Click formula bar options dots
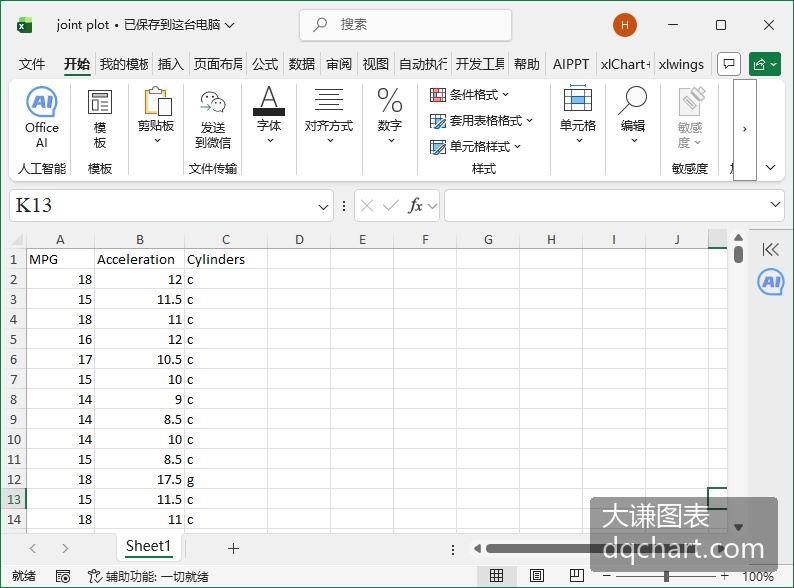Screen dimensions: 794x588 click(344, 206)
